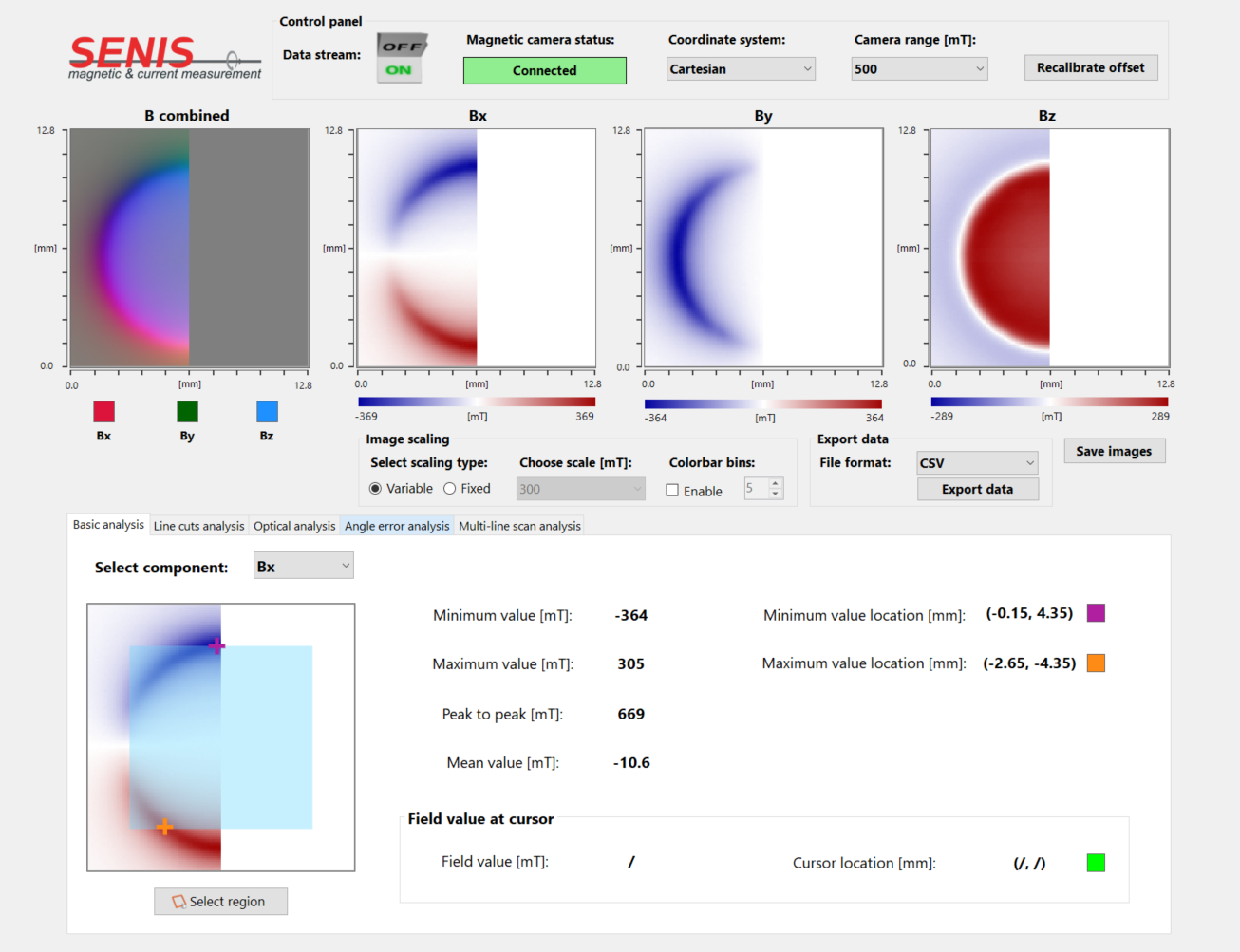Click the SENIS logo
This screenshot has width=1240, height=952.
click(x=163, y=59)
